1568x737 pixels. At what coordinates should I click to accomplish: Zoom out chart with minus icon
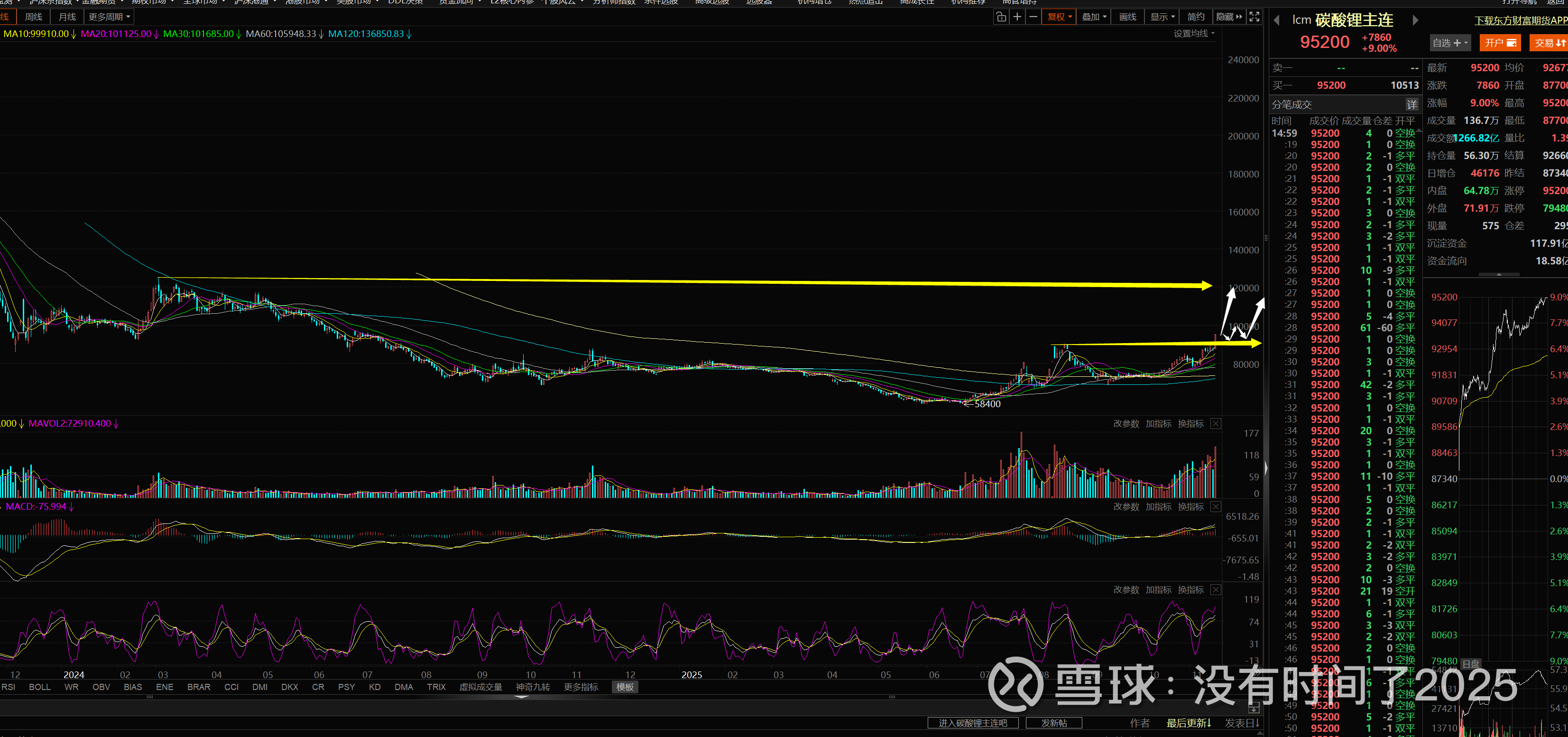point(1033,17)
